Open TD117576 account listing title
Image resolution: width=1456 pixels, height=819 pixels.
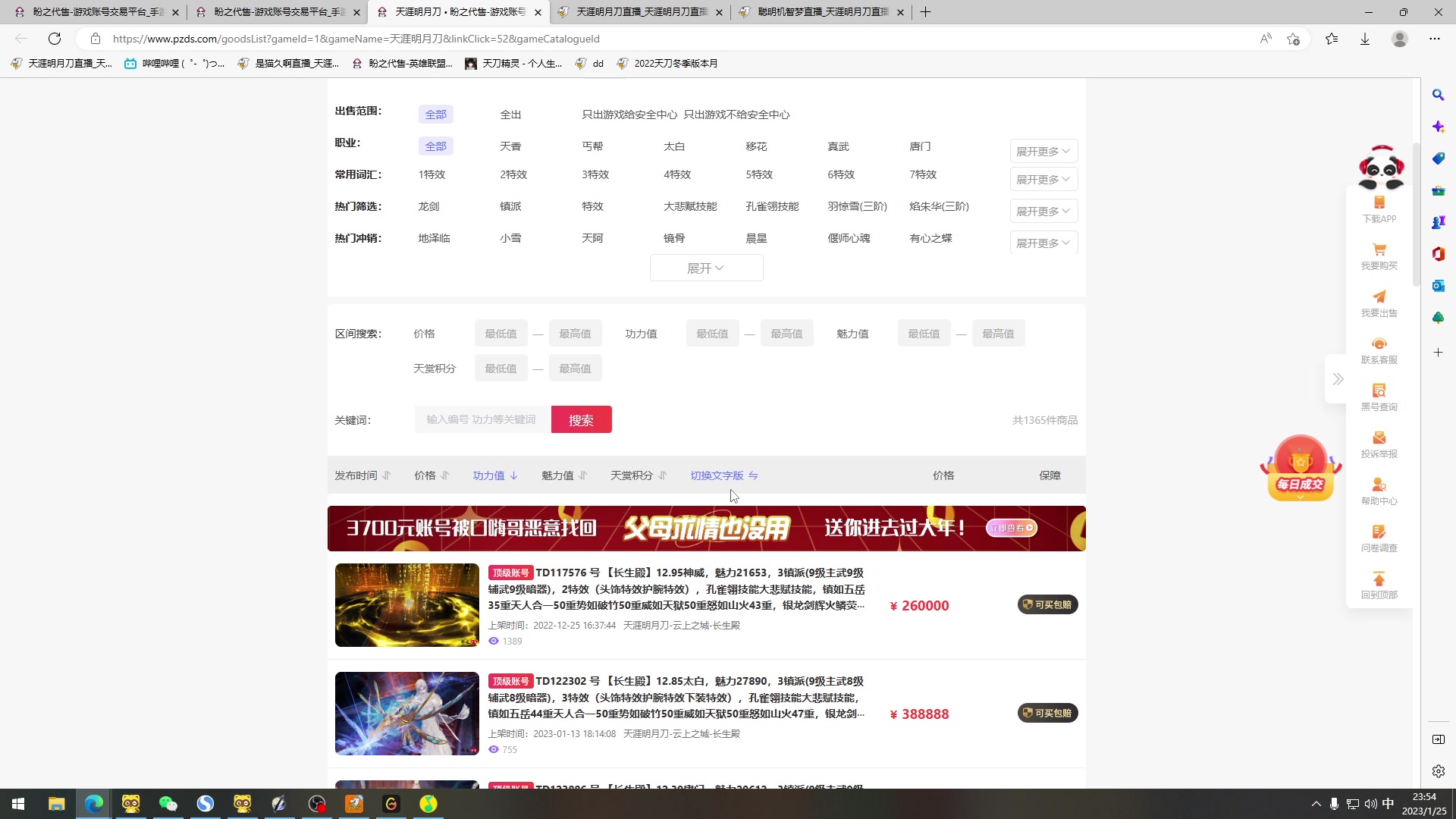pyautogui.click(x=676, y=588)
